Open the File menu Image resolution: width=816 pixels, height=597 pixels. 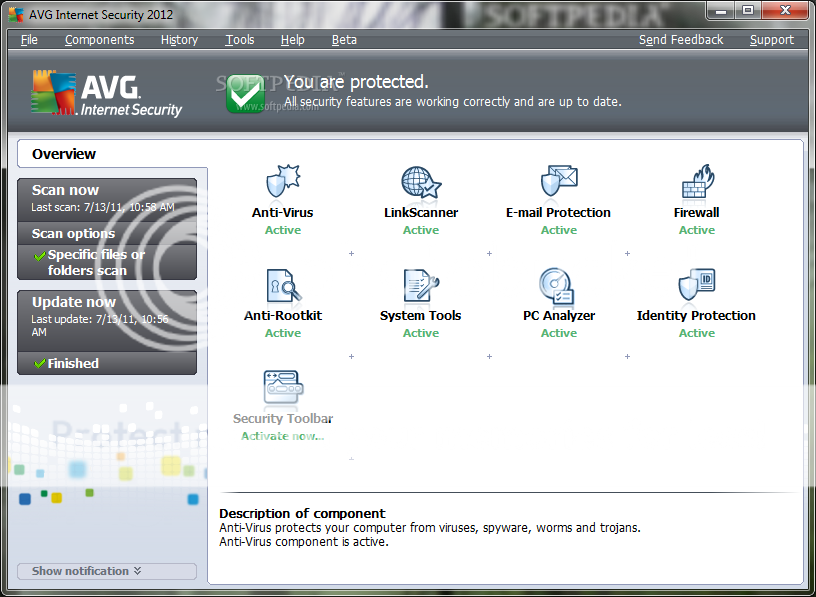[29, 40]
